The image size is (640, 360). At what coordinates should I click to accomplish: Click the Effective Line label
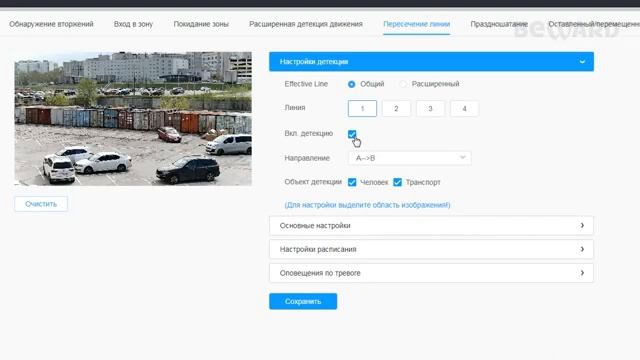(306, 84)
